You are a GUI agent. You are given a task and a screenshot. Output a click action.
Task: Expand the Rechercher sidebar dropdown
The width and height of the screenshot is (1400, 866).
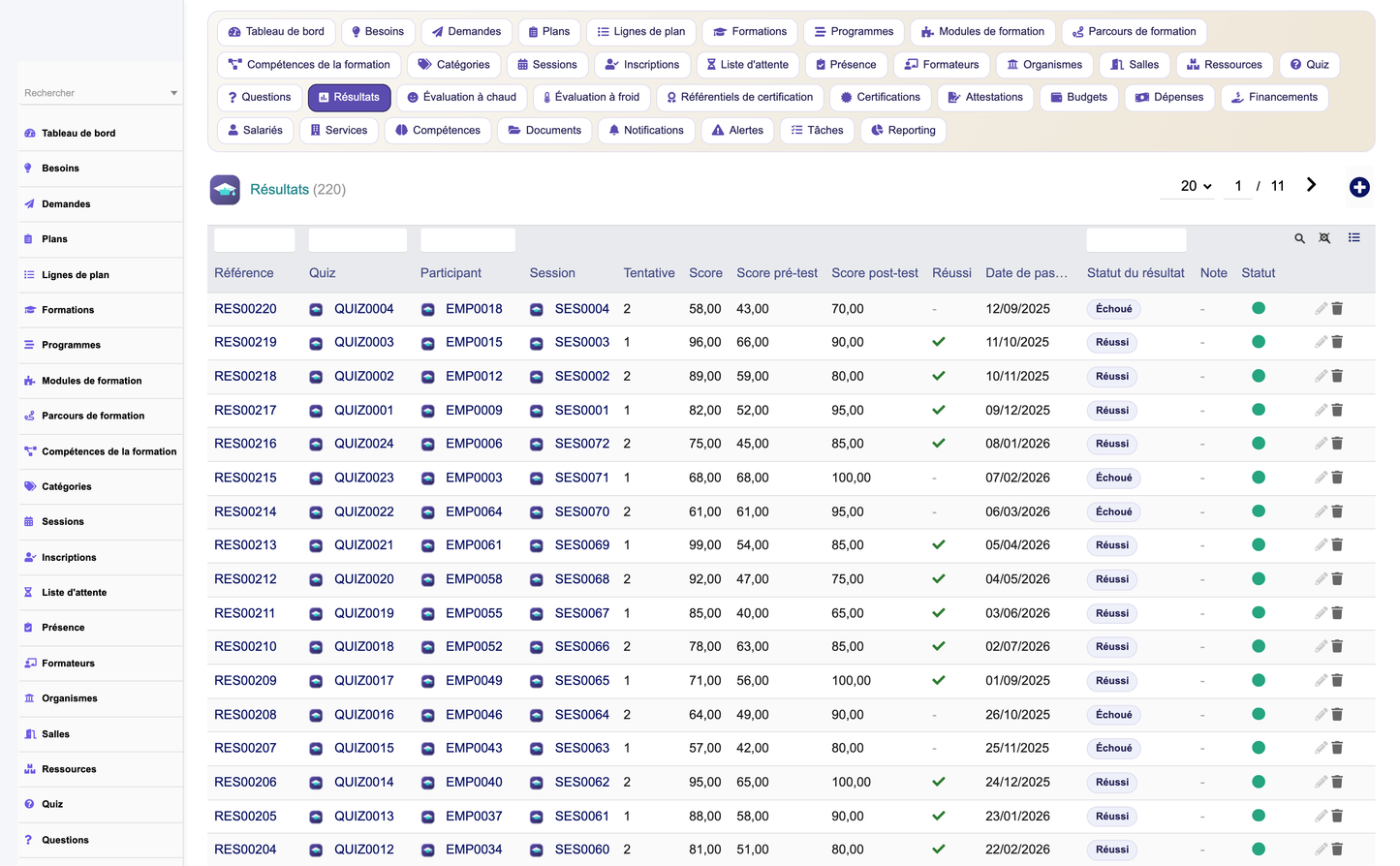pos(173,93)
